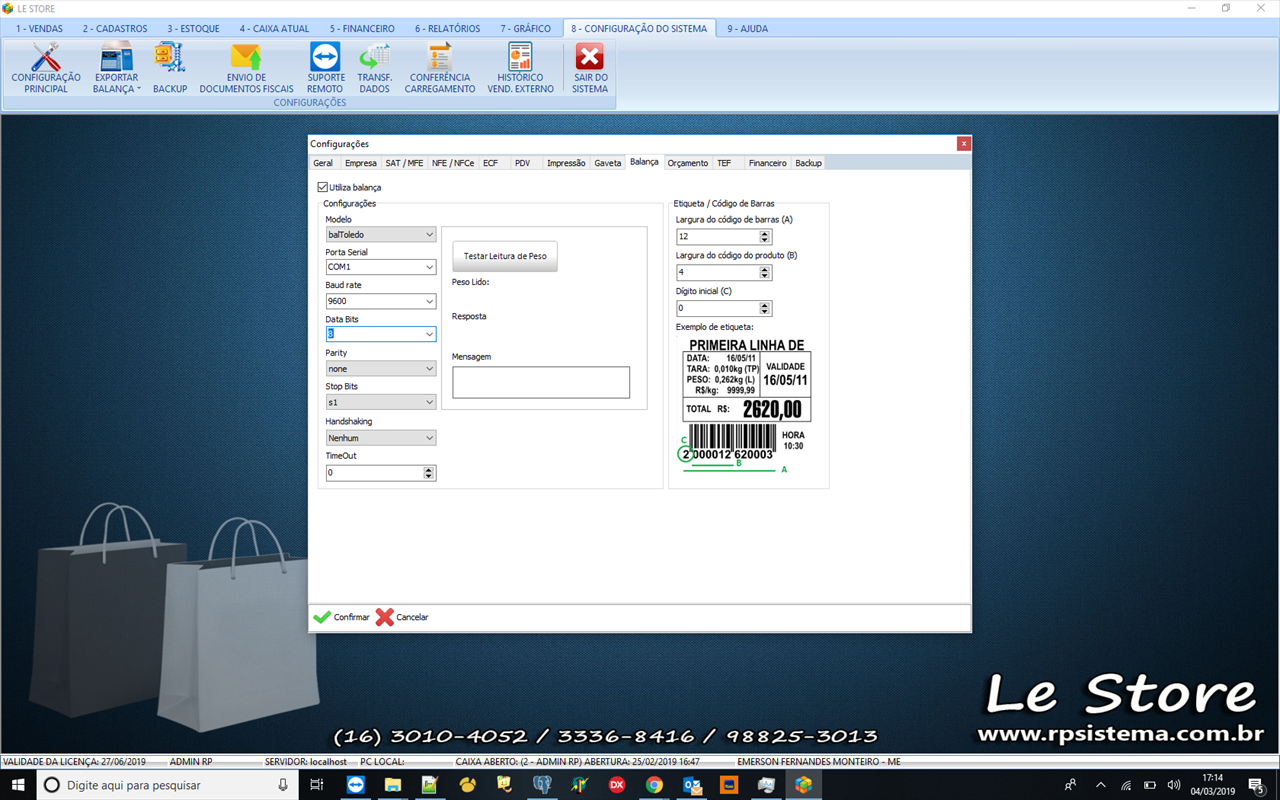Viewport: 1280px width, 800px height.
Task: Open Histórico Vend. Externo
Action: point(520,68)
